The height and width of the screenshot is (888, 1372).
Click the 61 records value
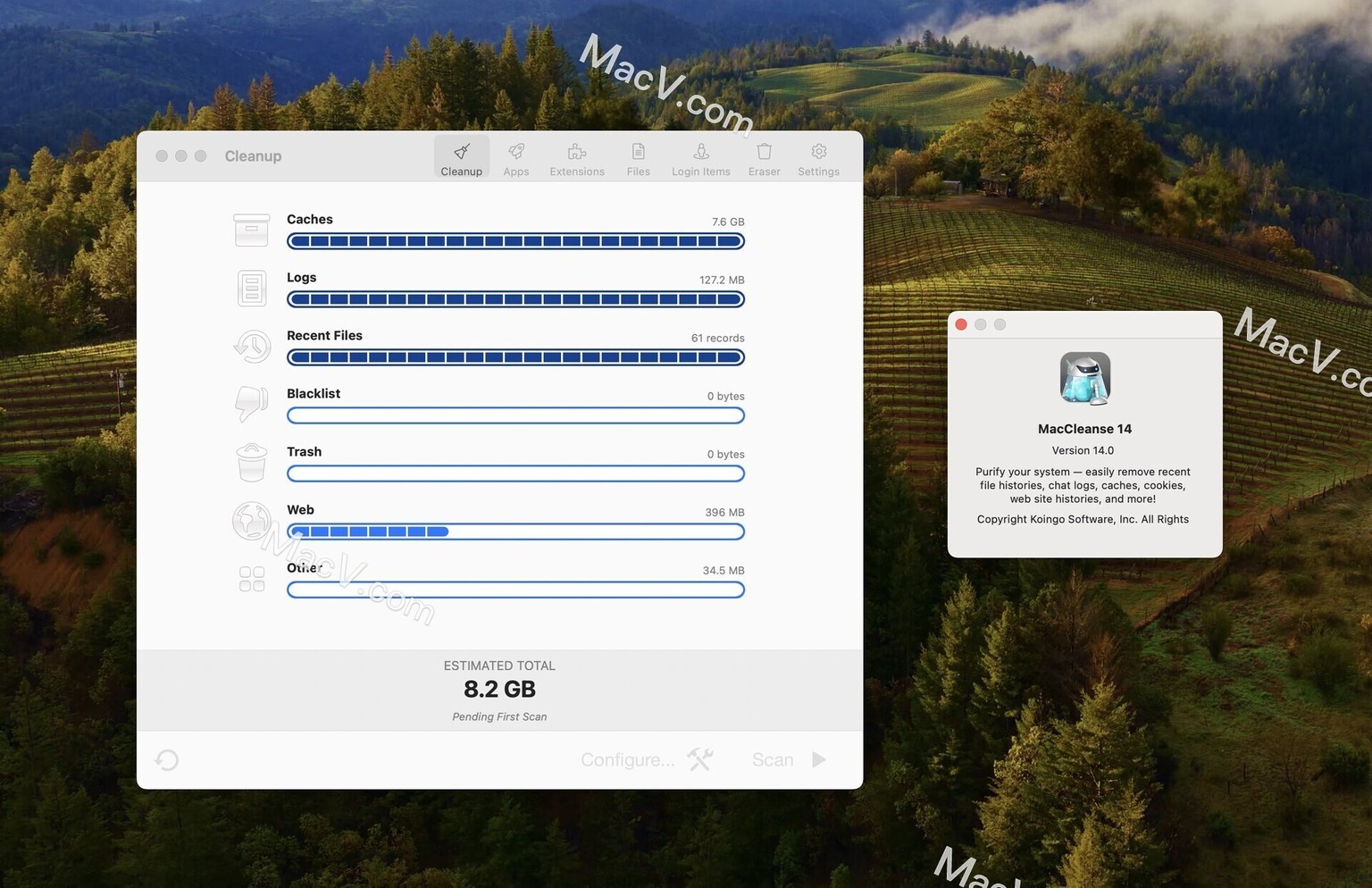[718, 338]
